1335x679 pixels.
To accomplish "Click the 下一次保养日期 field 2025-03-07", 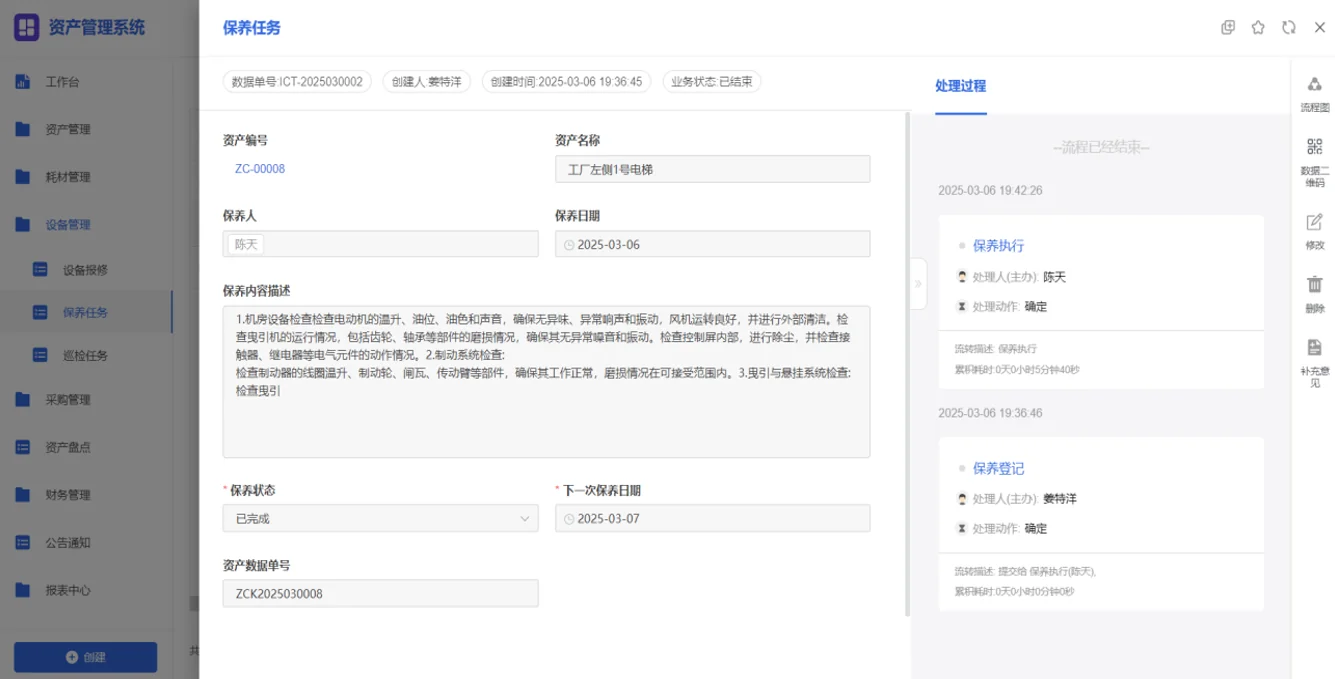I will point(712,518).
